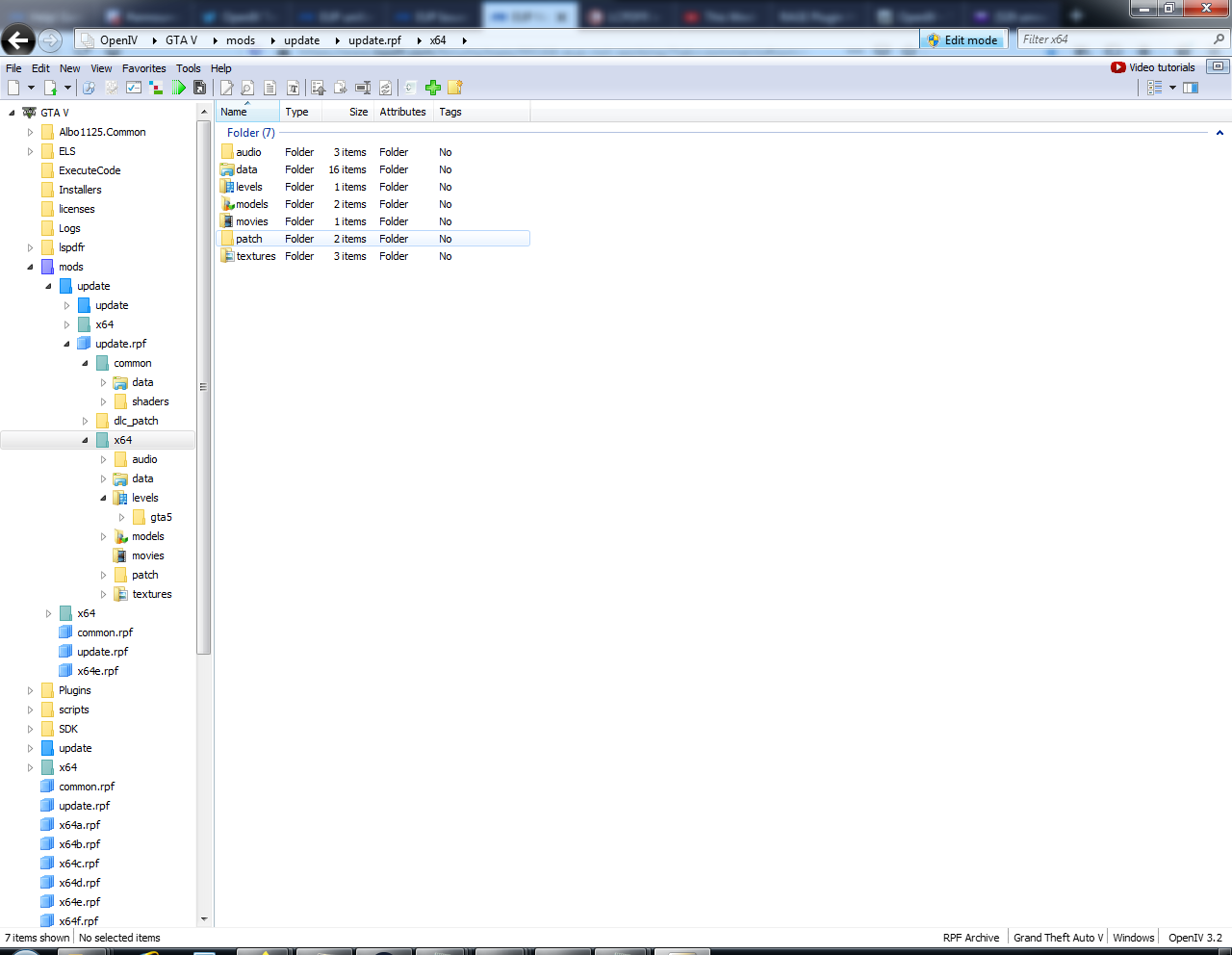Collapse the Folder (7) group chevron
1232x955 pixels.
1219,133
